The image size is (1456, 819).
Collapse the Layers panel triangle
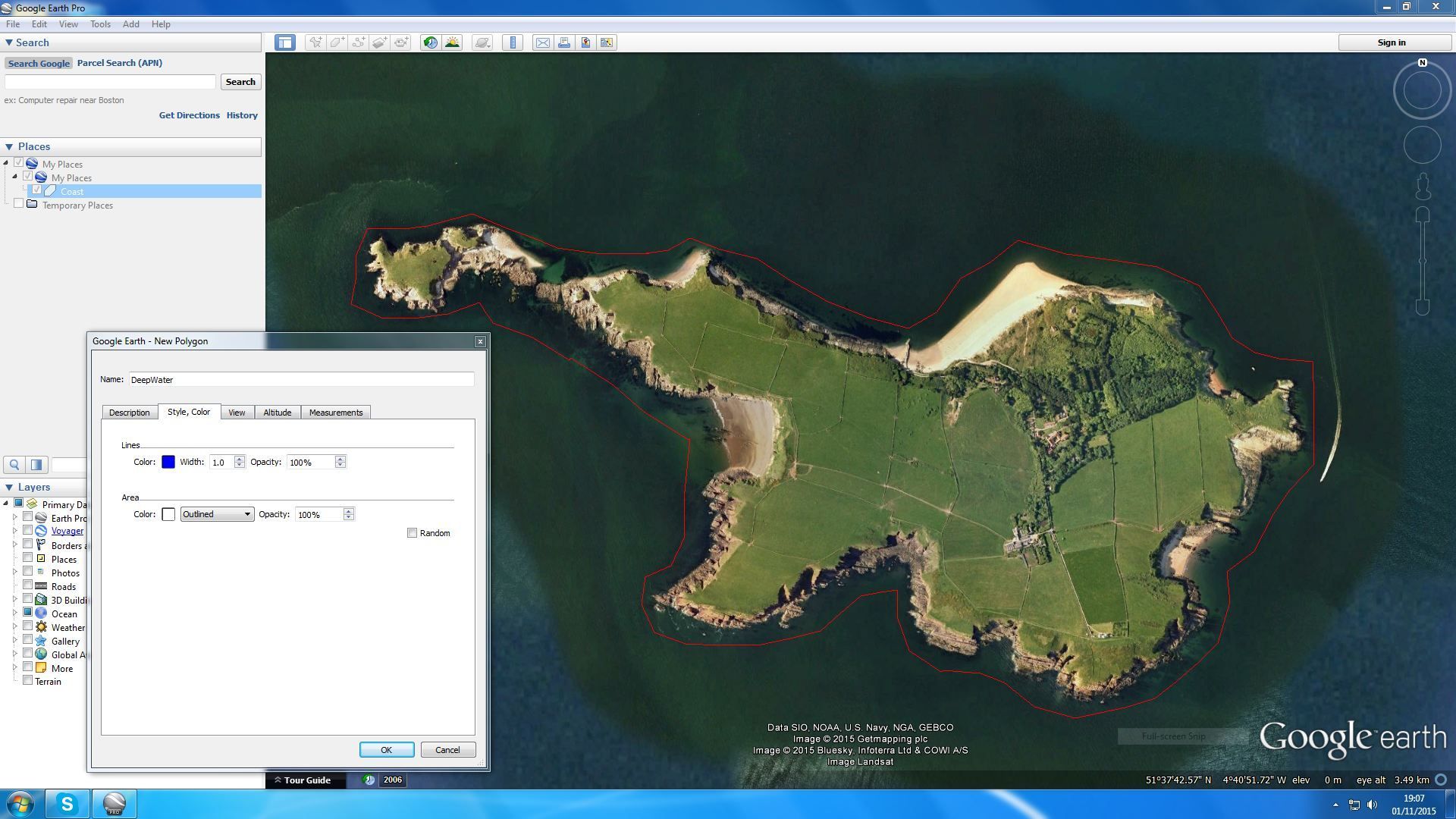point(9,487)
